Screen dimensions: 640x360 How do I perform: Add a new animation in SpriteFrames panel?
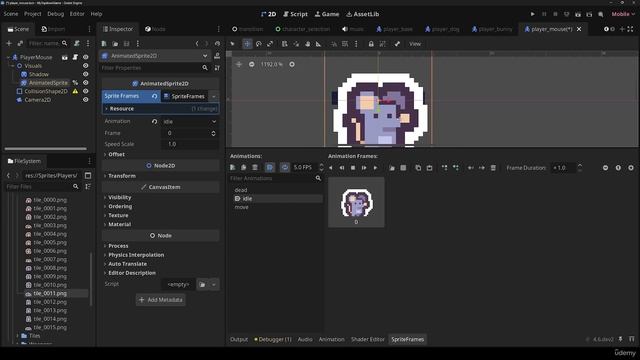(233, 168)
